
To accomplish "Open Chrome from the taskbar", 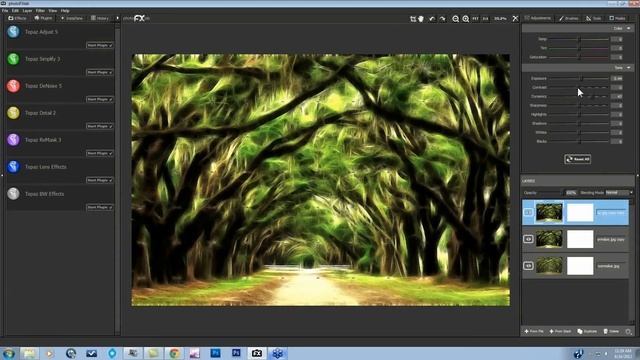I will click(174, 353).
